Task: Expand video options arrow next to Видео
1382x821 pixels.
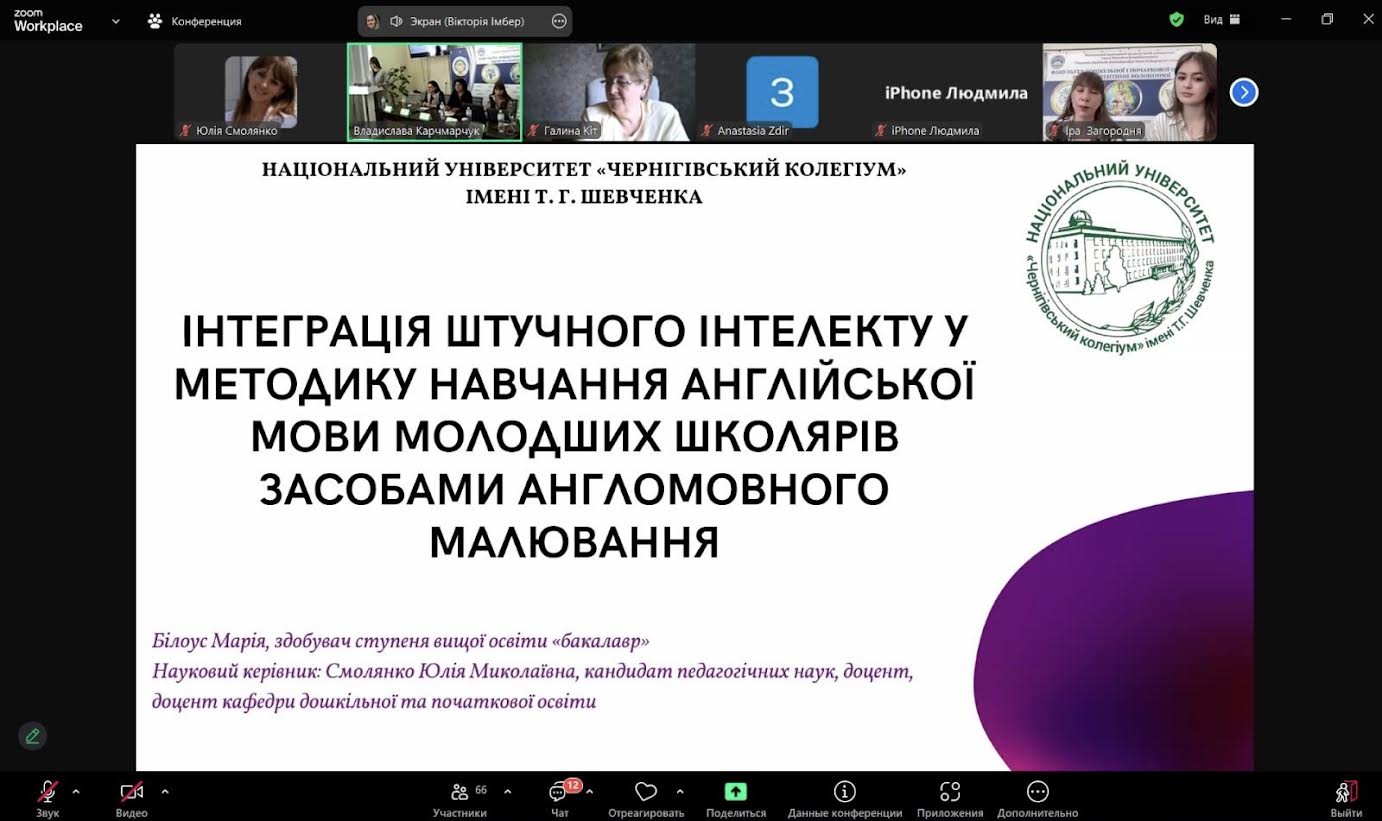Action: coord(165,791)
